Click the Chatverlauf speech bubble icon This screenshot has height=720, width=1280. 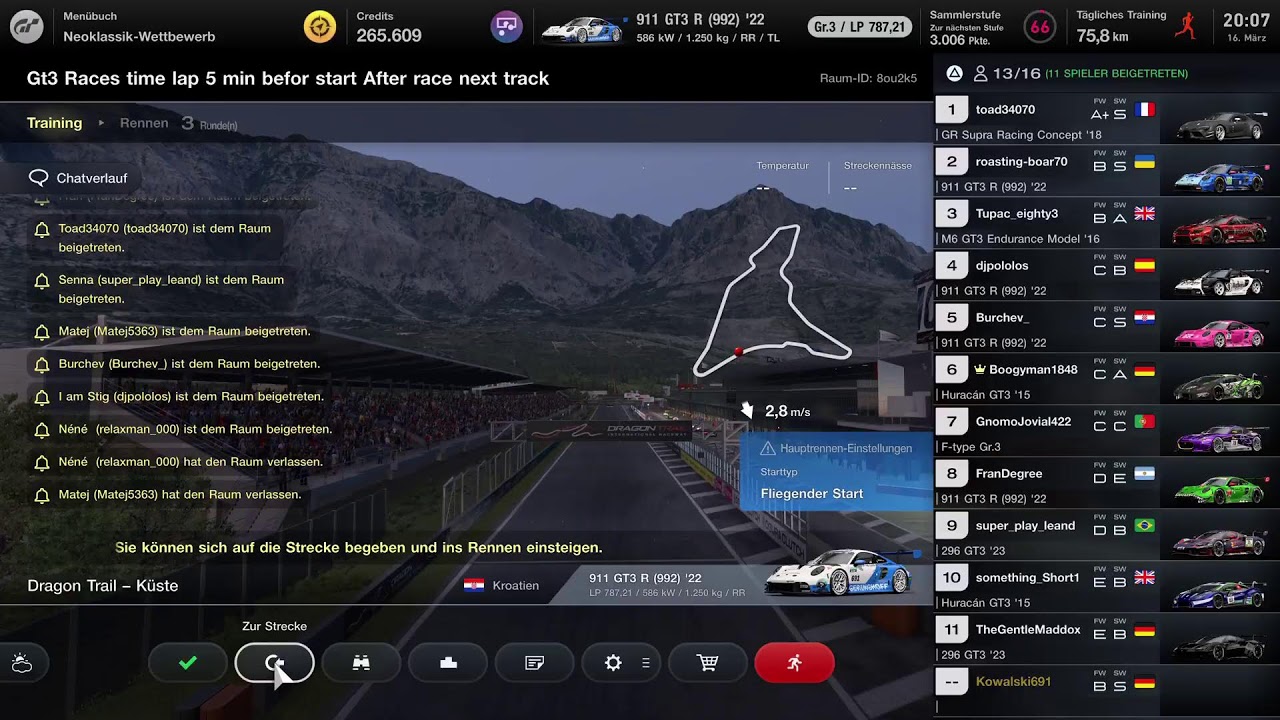tap(39, 178)
